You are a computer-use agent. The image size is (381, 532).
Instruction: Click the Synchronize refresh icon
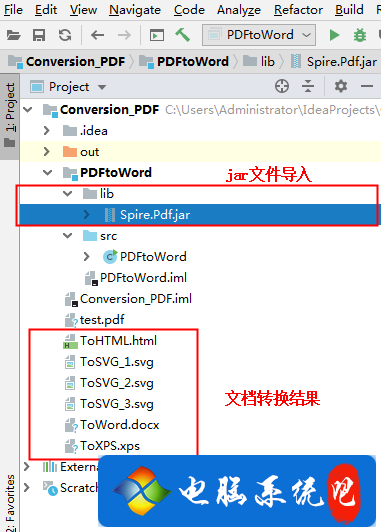[x=65, y=35]
